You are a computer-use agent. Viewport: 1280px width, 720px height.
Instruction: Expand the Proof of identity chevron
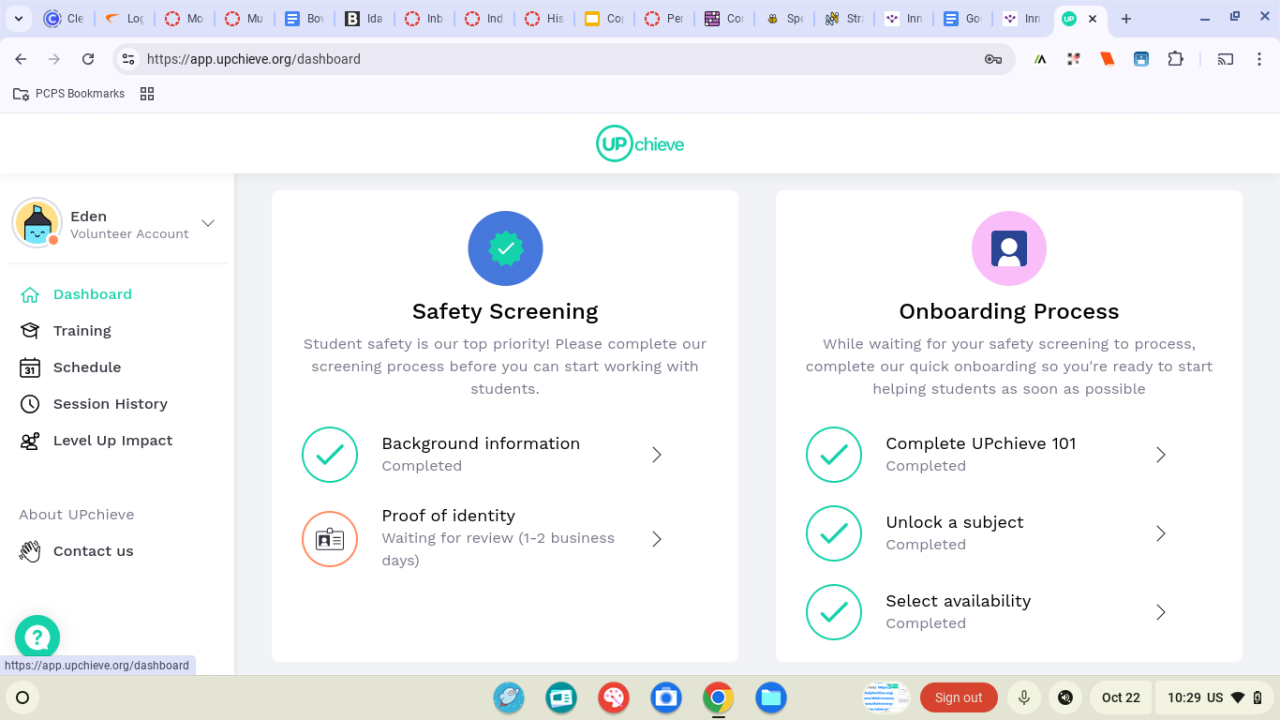(657, 539)
